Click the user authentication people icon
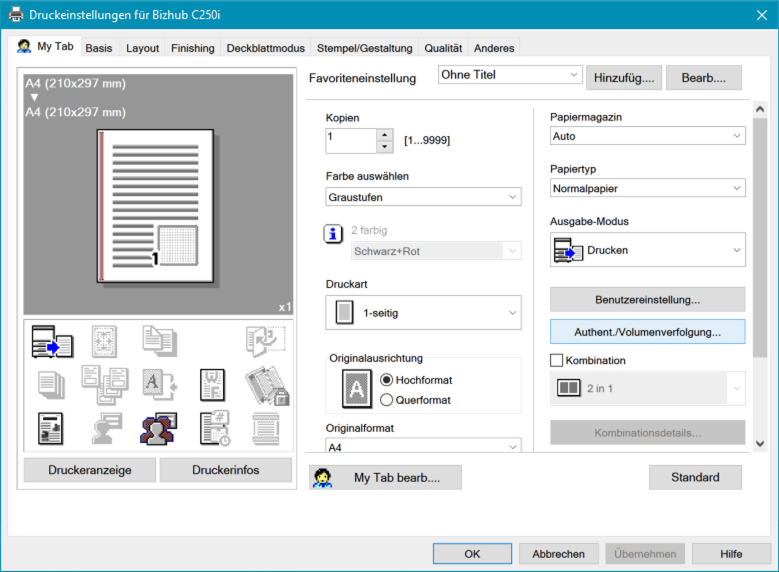Screen dimensions: 779x572 coord(159,428)
